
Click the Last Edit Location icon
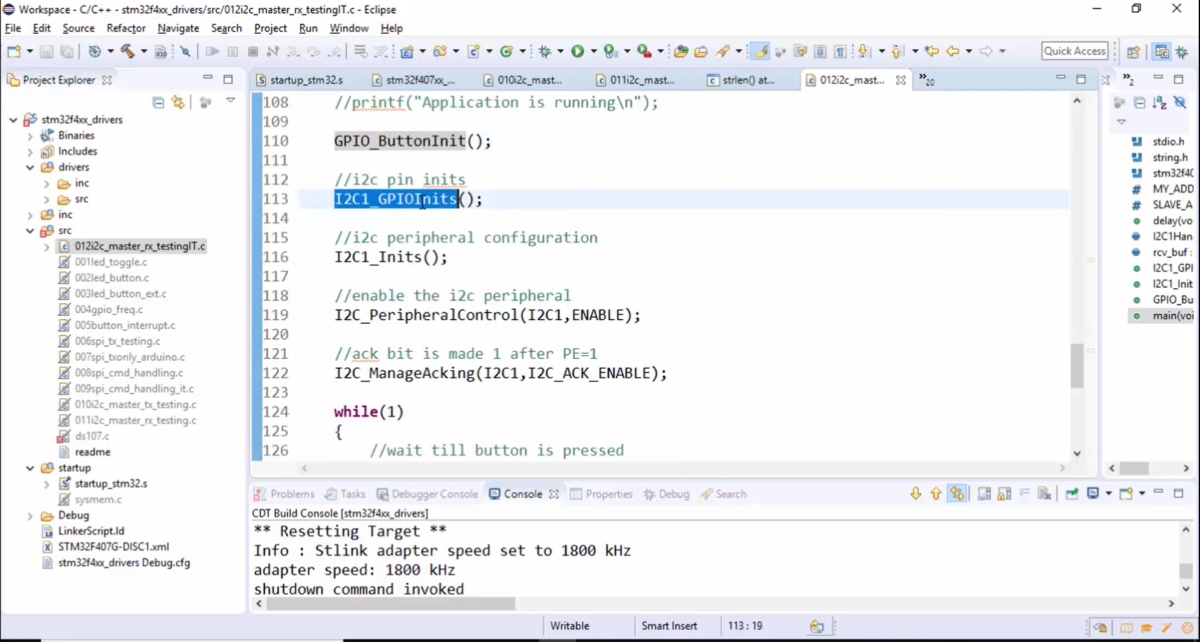click(932, 51)
